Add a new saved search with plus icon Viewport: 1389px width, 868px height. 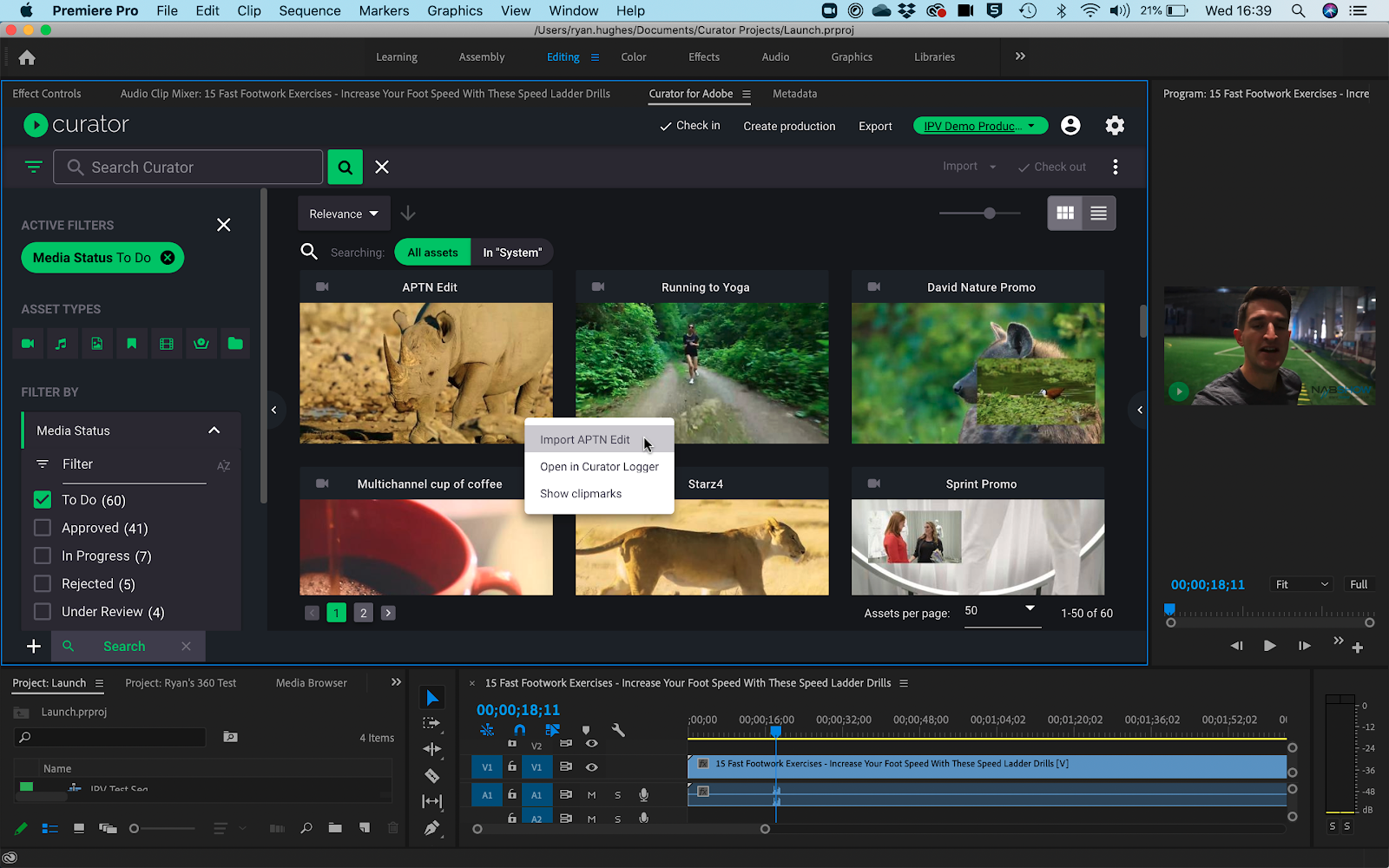click(33, 647)
